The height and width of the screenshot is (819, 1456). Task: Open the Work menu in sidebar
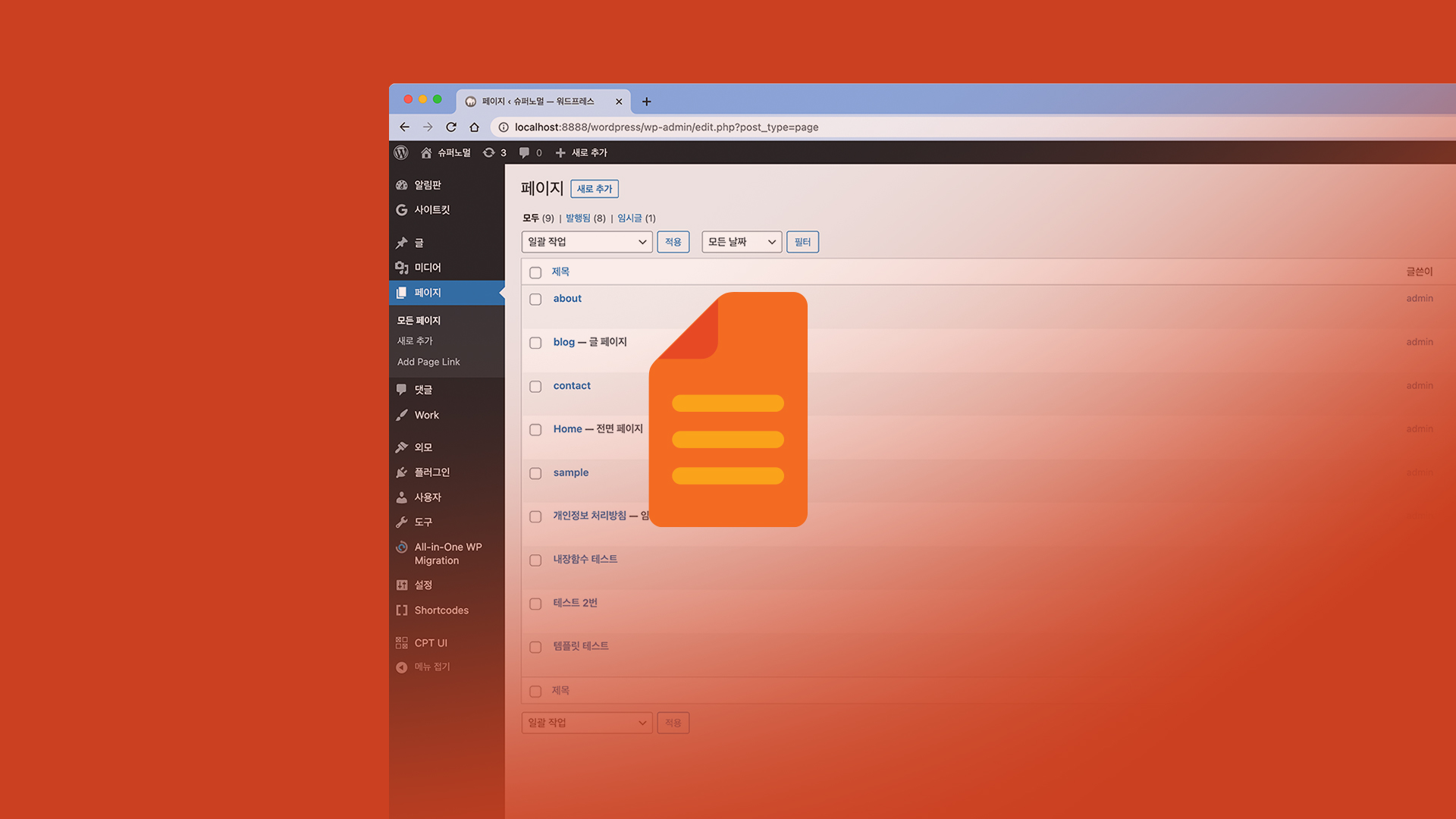point(426,416)
